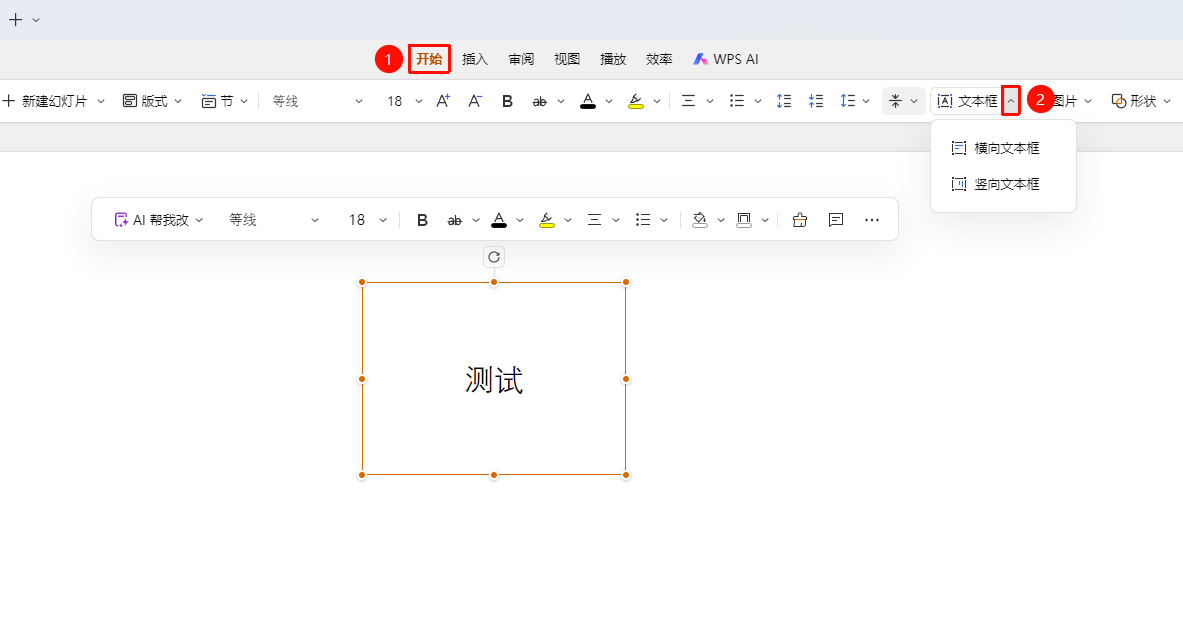Apply font color in the floating toolbar
The height and width of the screenshot is (642, 1183).
coord(499,220)
